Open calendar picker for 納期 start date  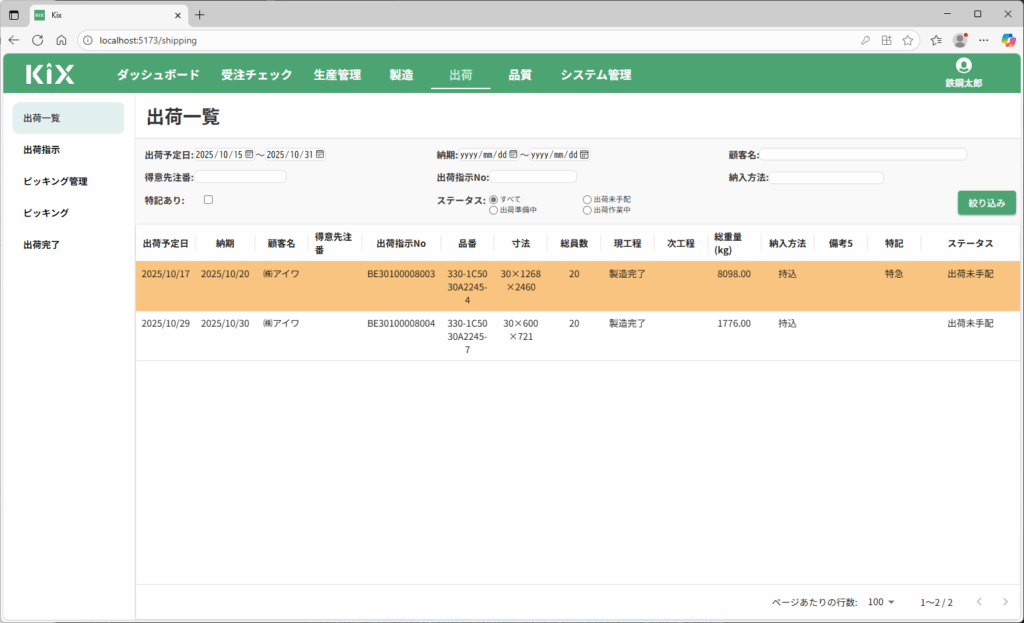[513, 155]
